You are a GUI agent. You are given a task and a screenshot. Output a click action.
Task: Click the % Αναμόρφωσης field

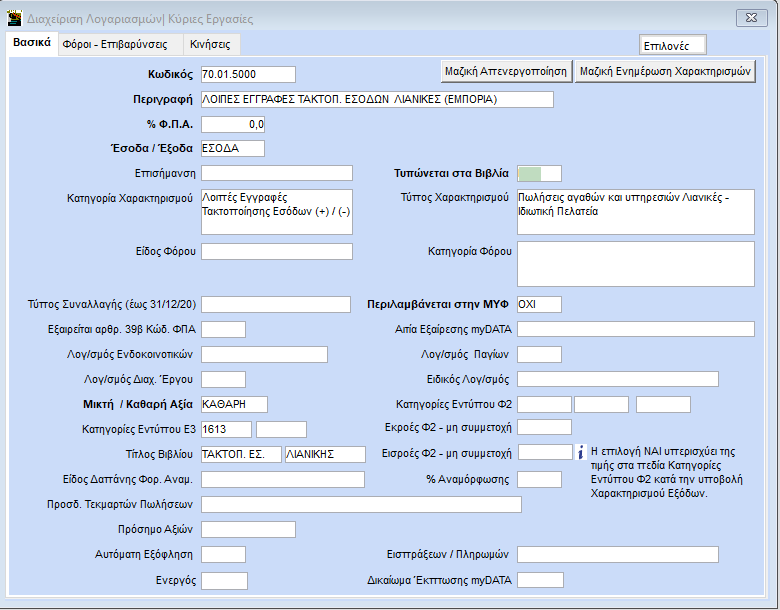539,480
